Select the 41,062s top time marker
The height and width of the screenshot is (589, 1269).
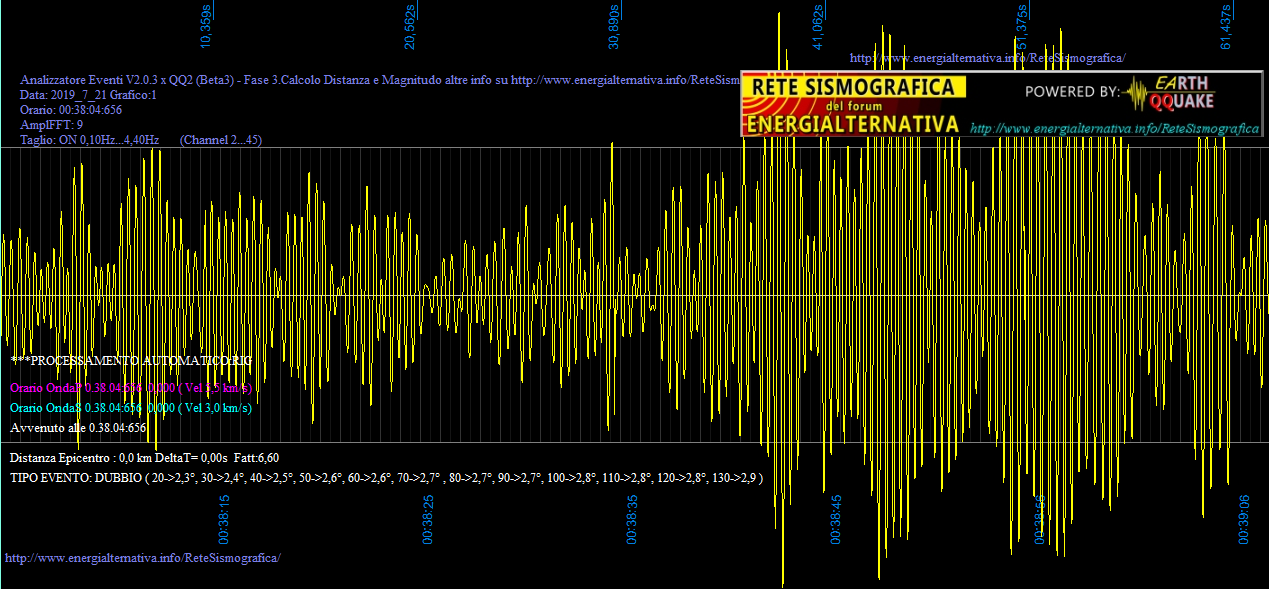(818, 26)
